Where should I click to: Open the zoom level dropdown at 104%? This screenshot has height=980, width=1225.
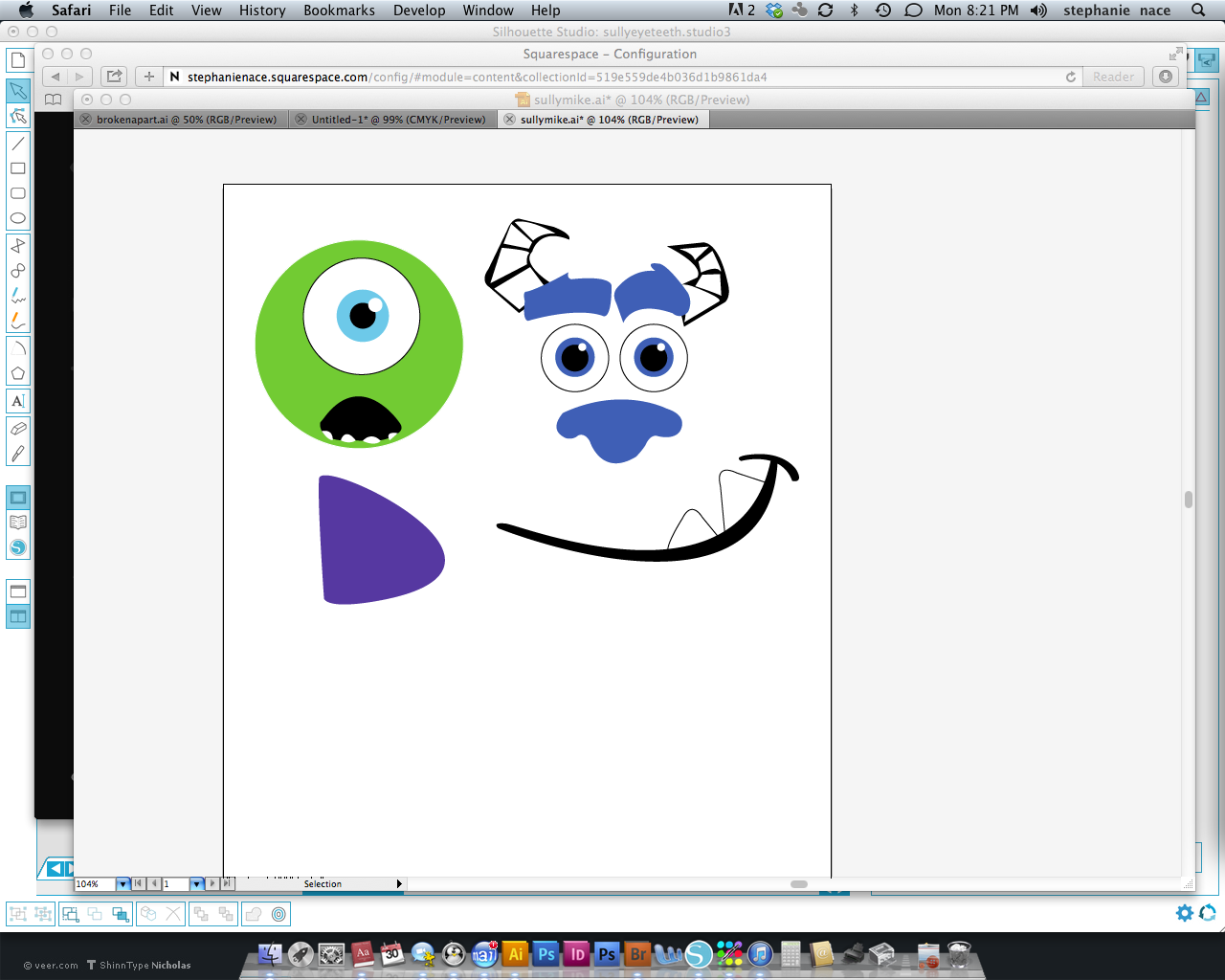pos(122,884)
